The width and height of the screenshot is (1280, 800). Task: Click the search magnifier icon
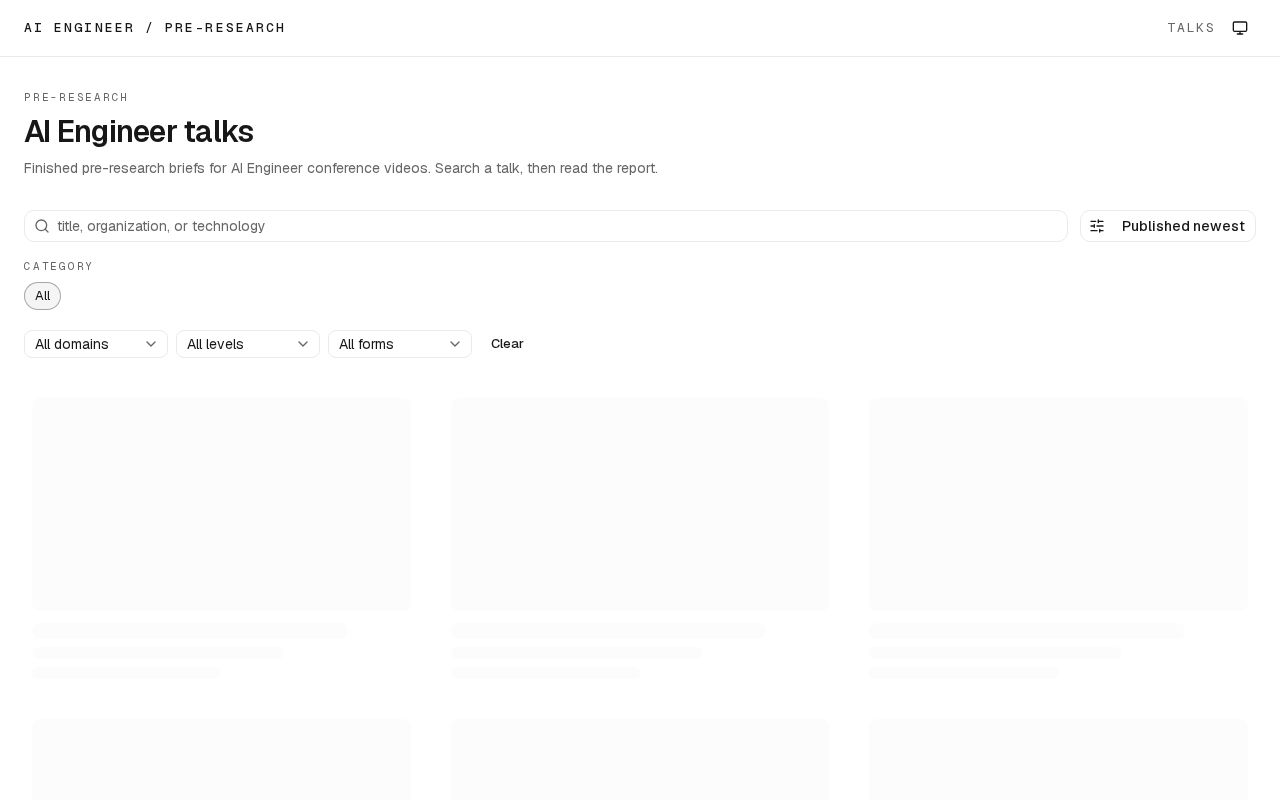42,226
